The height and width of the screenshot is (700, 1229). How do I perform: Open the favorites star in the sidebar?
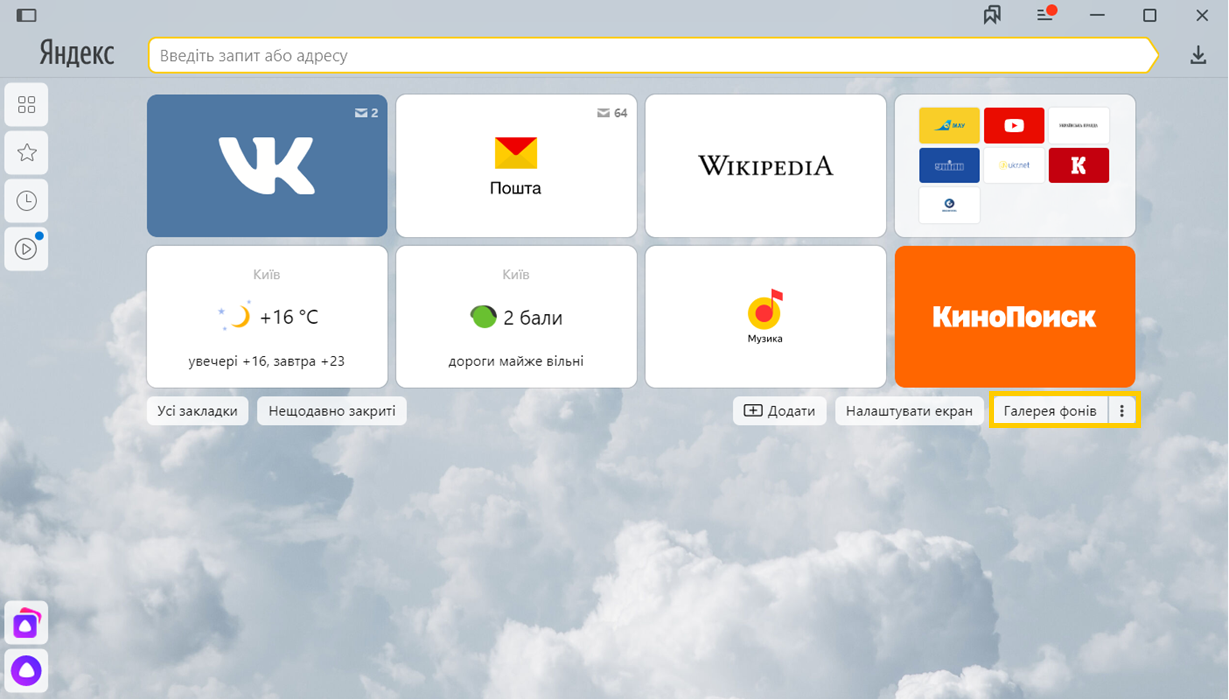27,153
